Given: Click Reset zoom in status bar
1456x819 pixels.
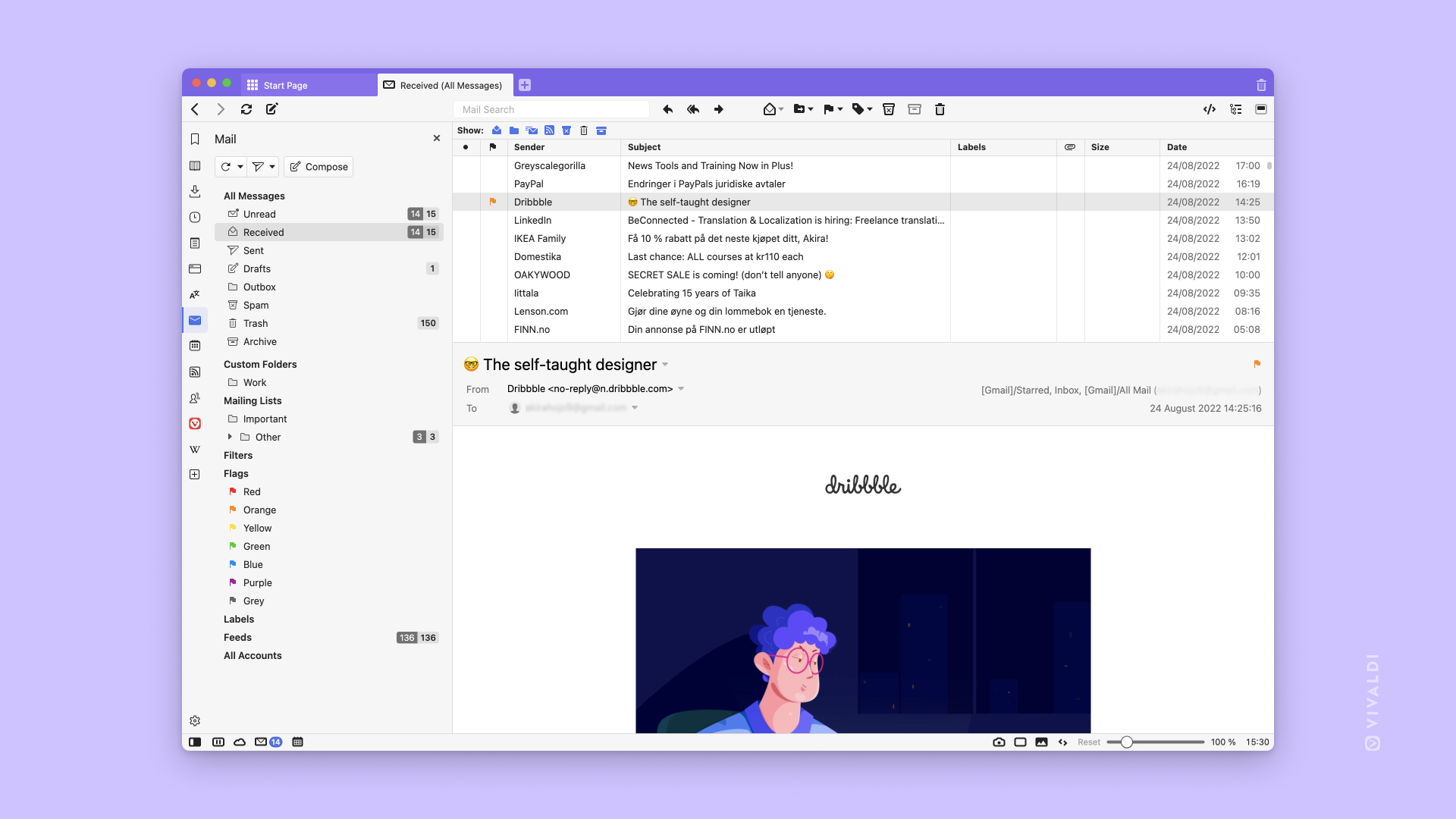Looking at the screenshot, I should (1089, 742).
